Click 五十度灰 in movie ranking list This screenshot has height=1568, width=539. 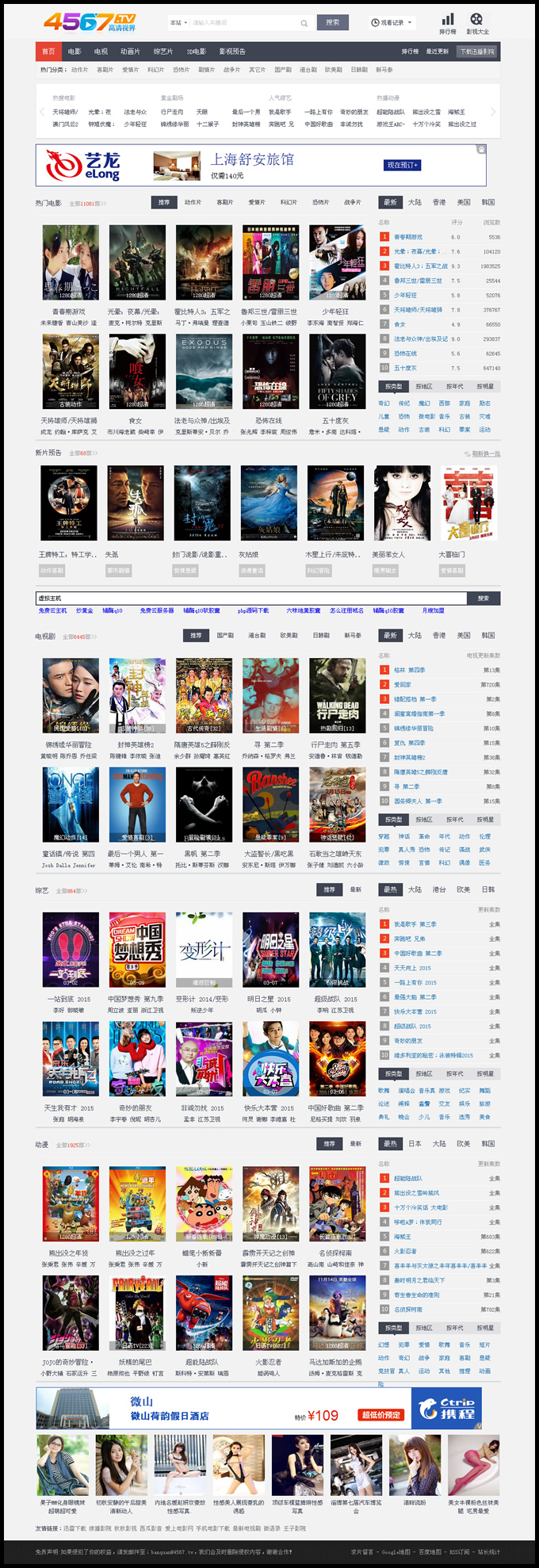pos(405,368)
